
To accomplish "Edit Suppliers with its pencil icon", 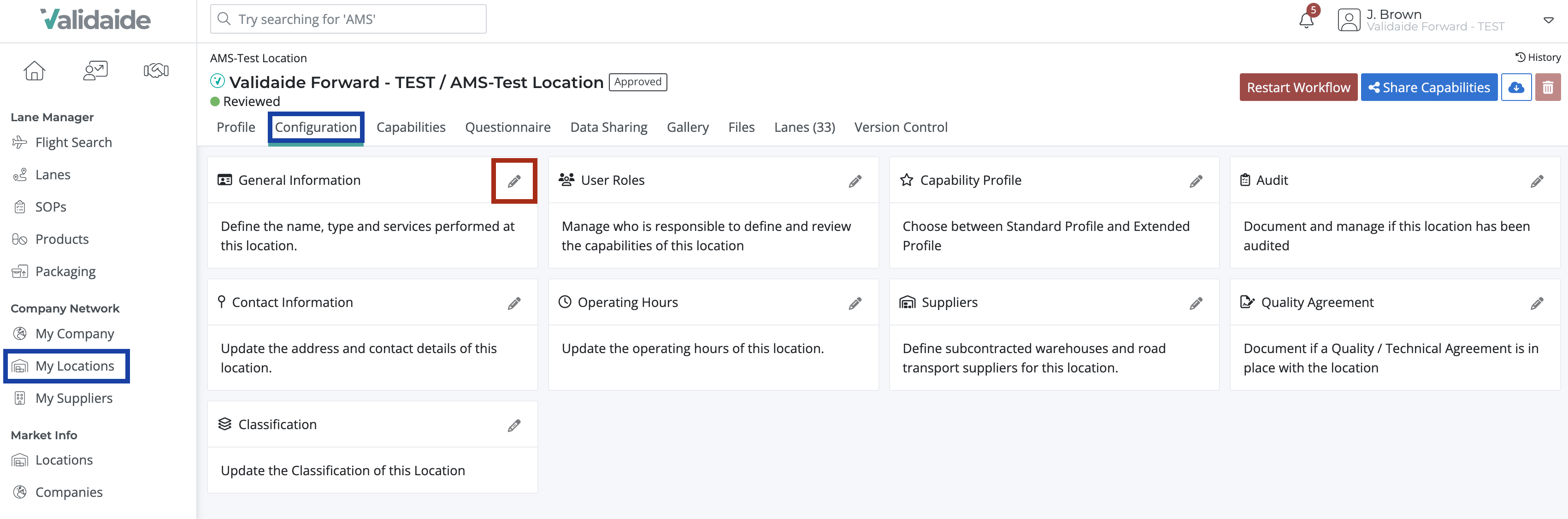I will click(1196, 304).
